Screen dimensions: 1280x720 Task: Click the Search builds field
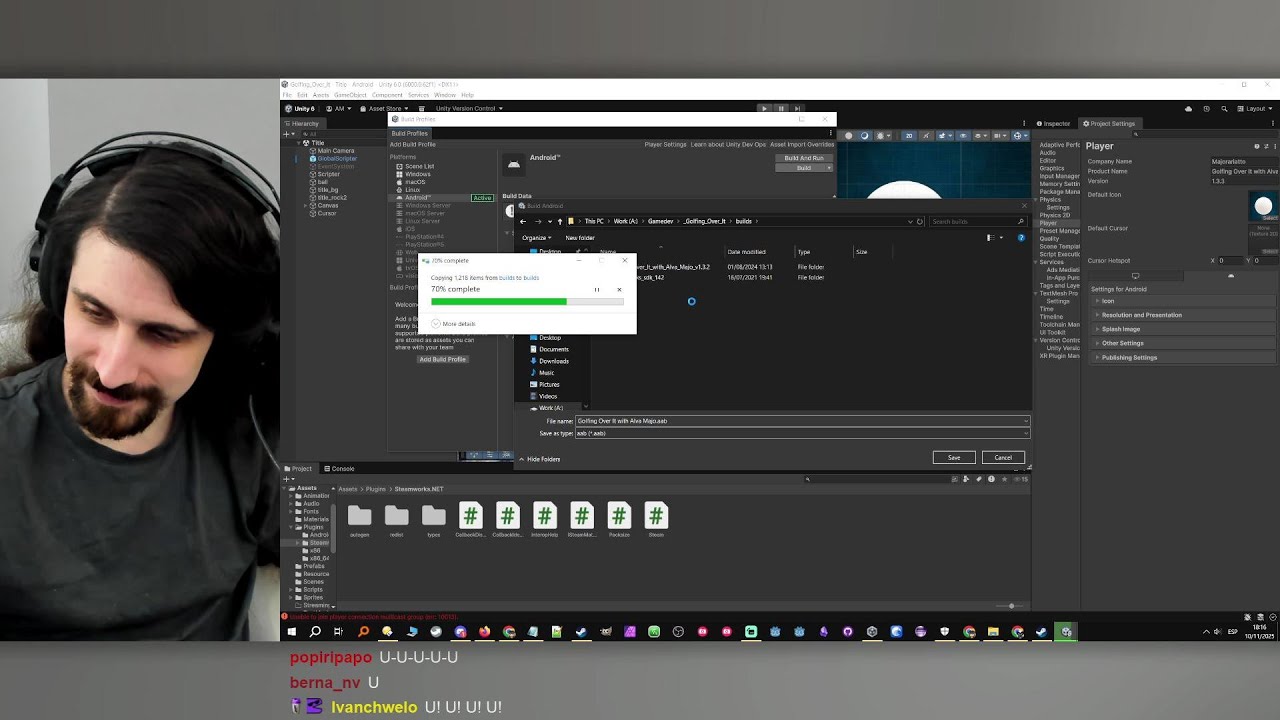point(977,221)
